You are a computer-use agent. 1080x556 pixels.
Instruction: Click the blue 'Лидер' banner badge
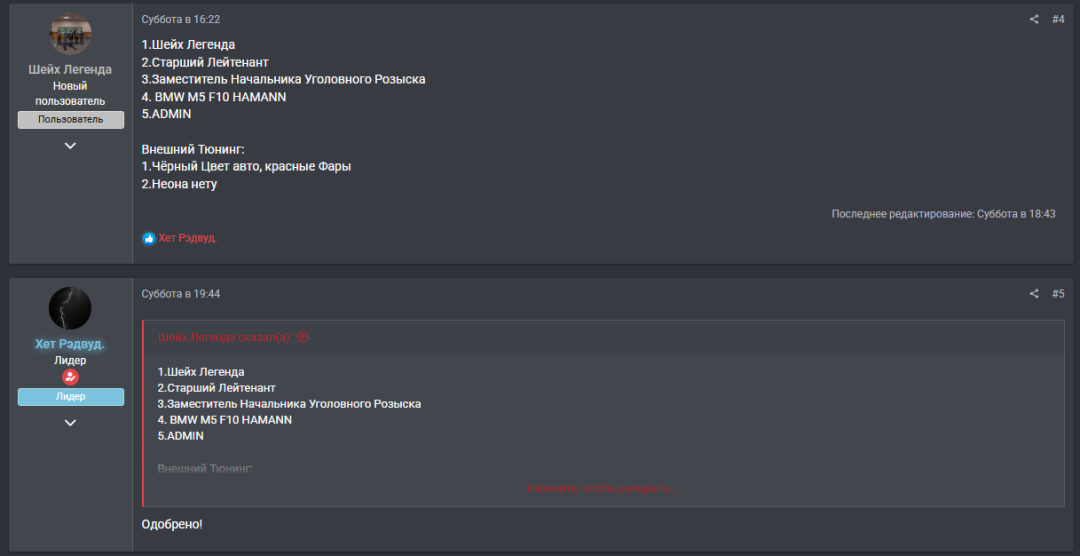[71, 397]
